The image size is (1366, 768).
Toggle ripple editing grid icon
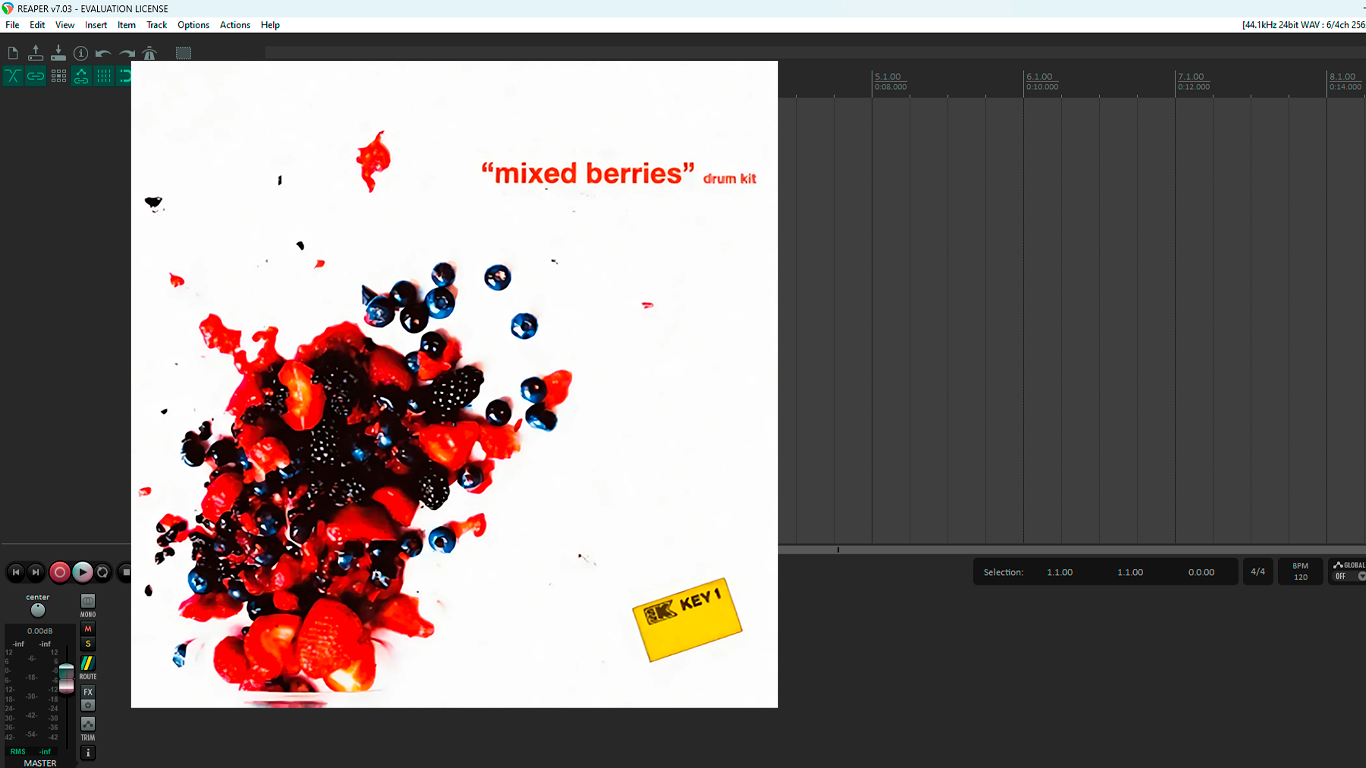pyautogui.click(x=59, y=76)
